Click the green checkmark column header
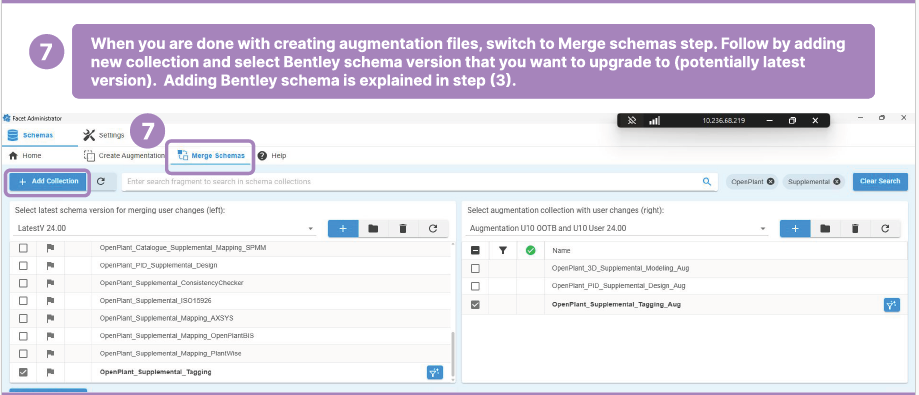Screen dimensions: 919x395 point(530,251)
